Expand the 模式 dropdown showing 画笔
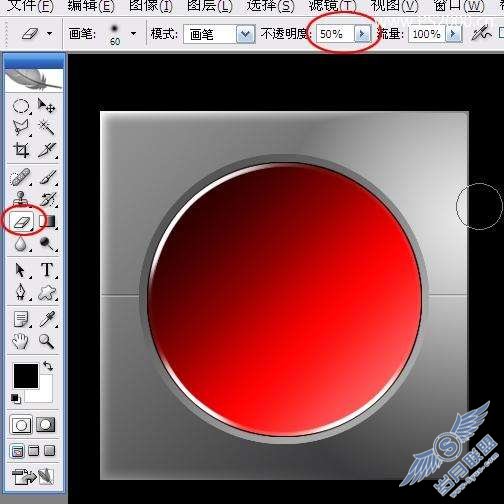Viewport: 504px width, 504px height. (x=245, y=34)
